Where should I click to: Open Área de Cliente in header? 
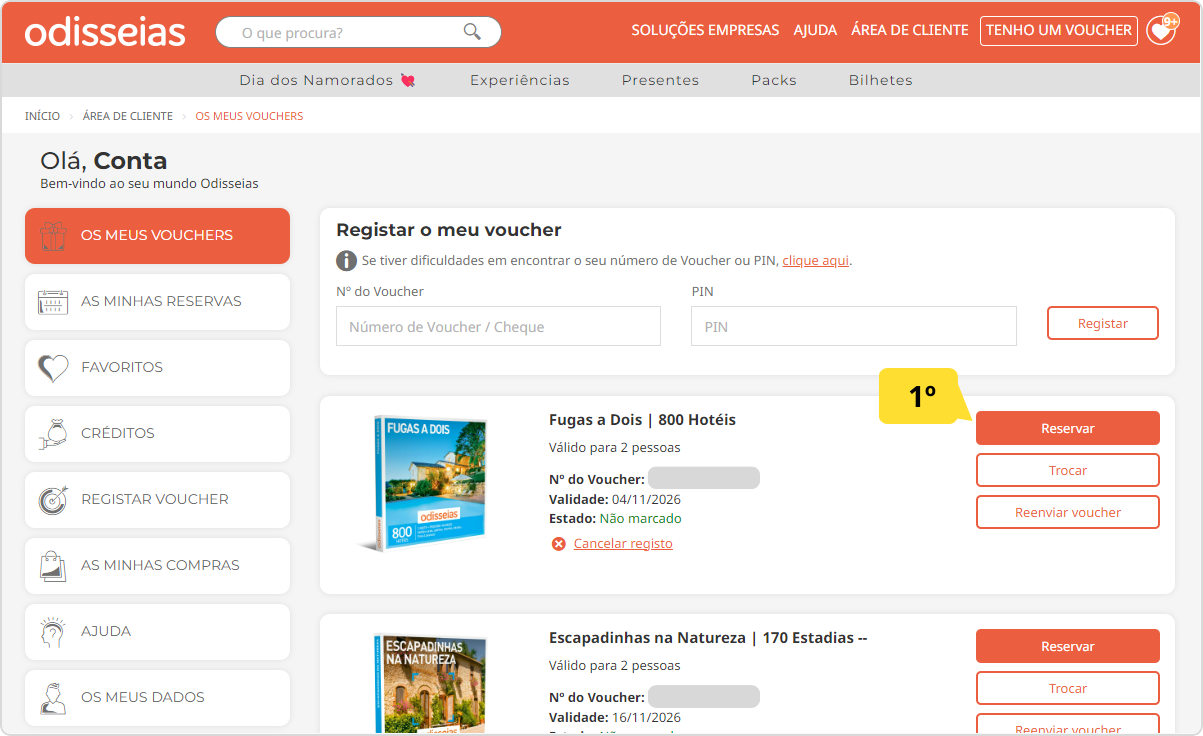coord(910,30)
